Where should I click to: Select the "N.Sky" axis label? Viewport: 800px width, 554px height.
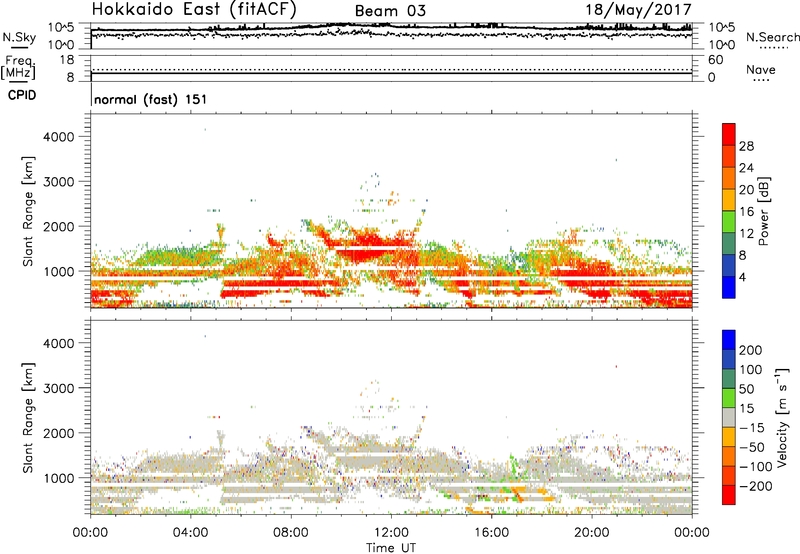point(19,37)
